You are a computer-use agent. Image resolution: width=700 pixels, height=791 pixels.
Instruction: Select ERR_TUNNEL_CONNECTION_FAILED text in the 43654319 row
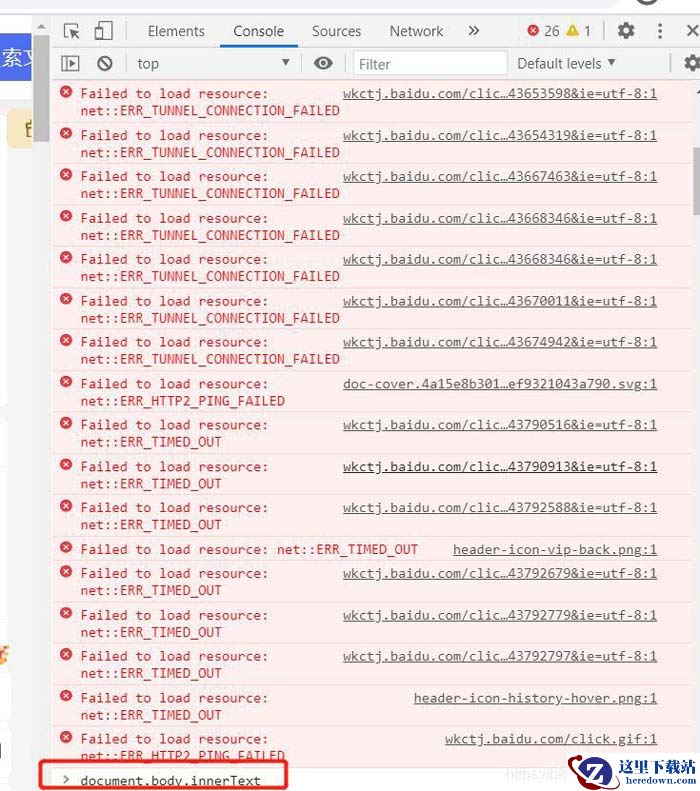(x=230, y=152)
